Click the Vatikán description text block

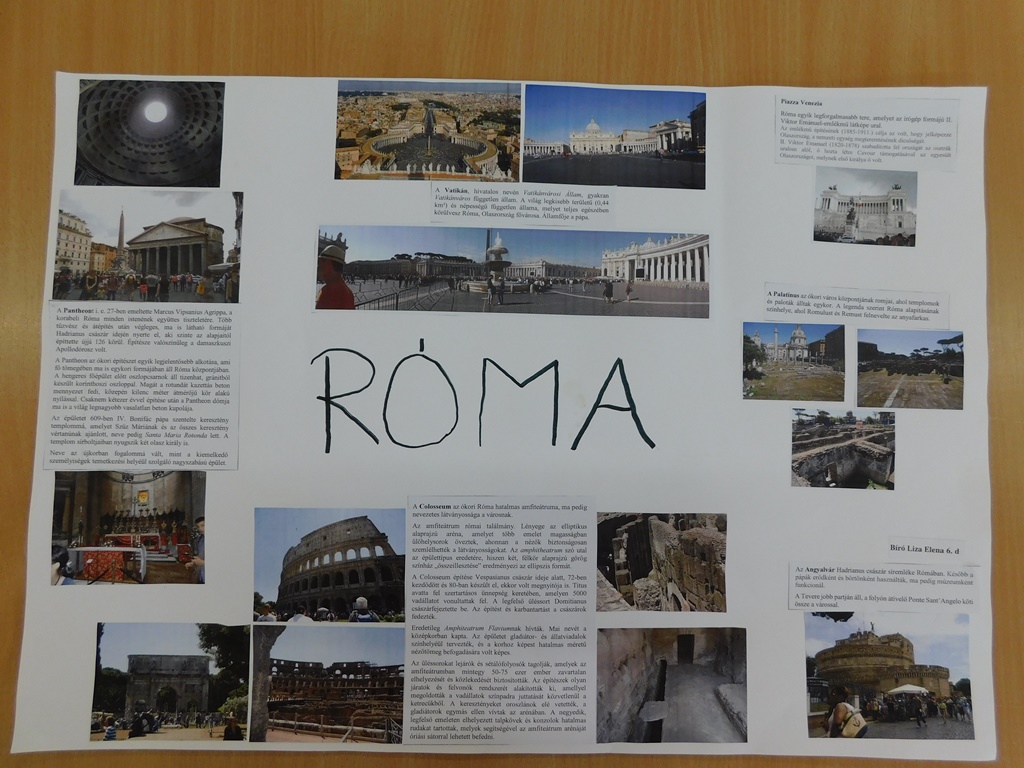point(520,203)
